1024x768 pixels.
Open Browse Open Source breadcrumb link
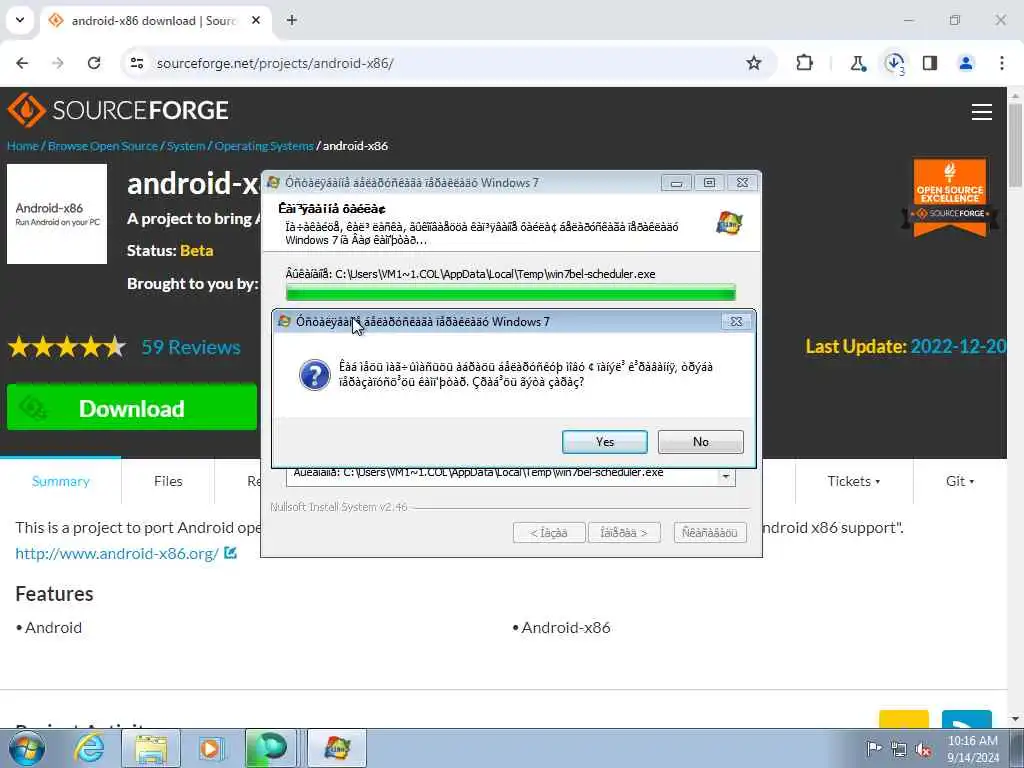pyautogui.click(x=103, y=146)
